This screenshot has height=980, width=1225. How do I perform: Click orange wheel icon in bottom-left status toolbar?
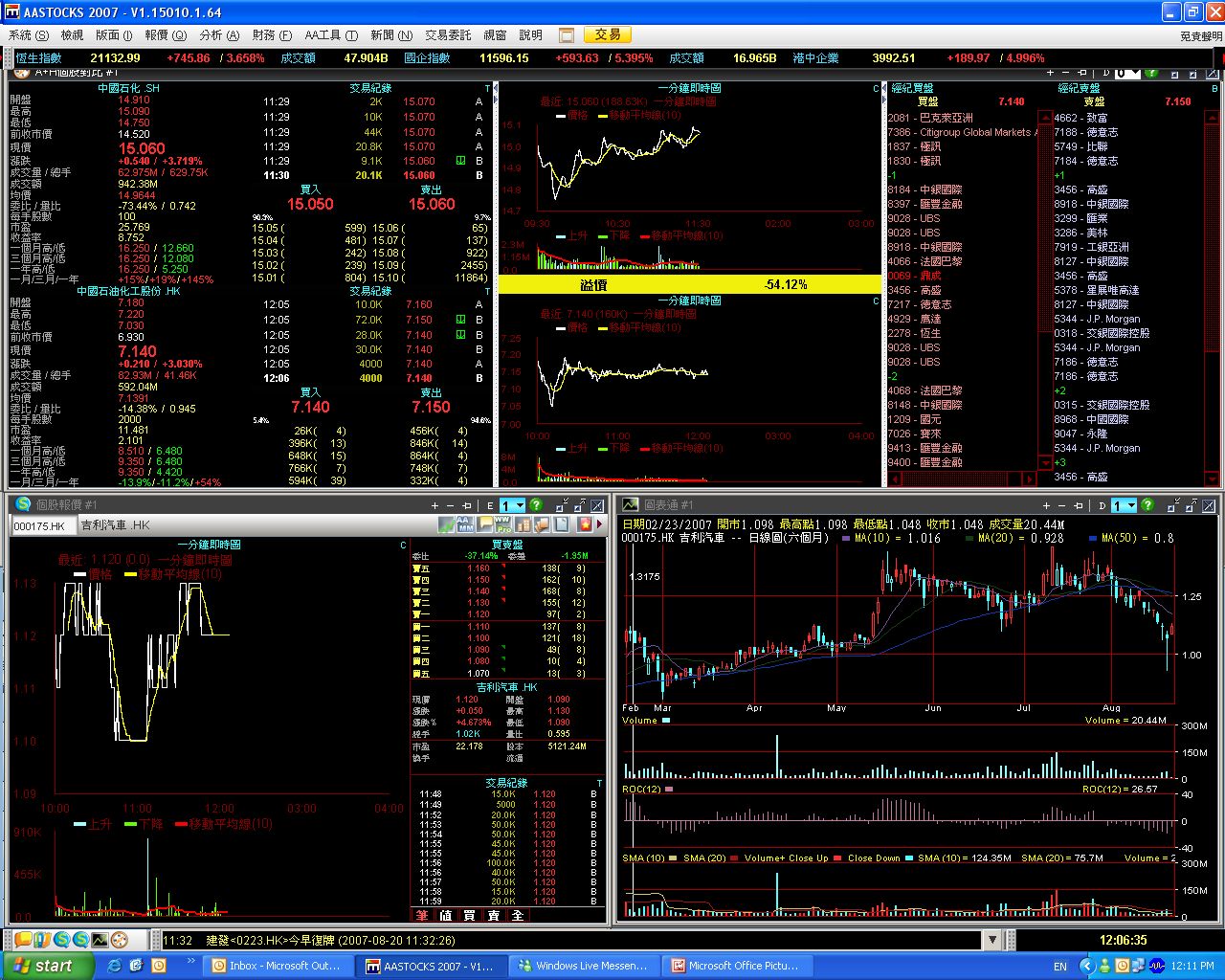[120, 941]
